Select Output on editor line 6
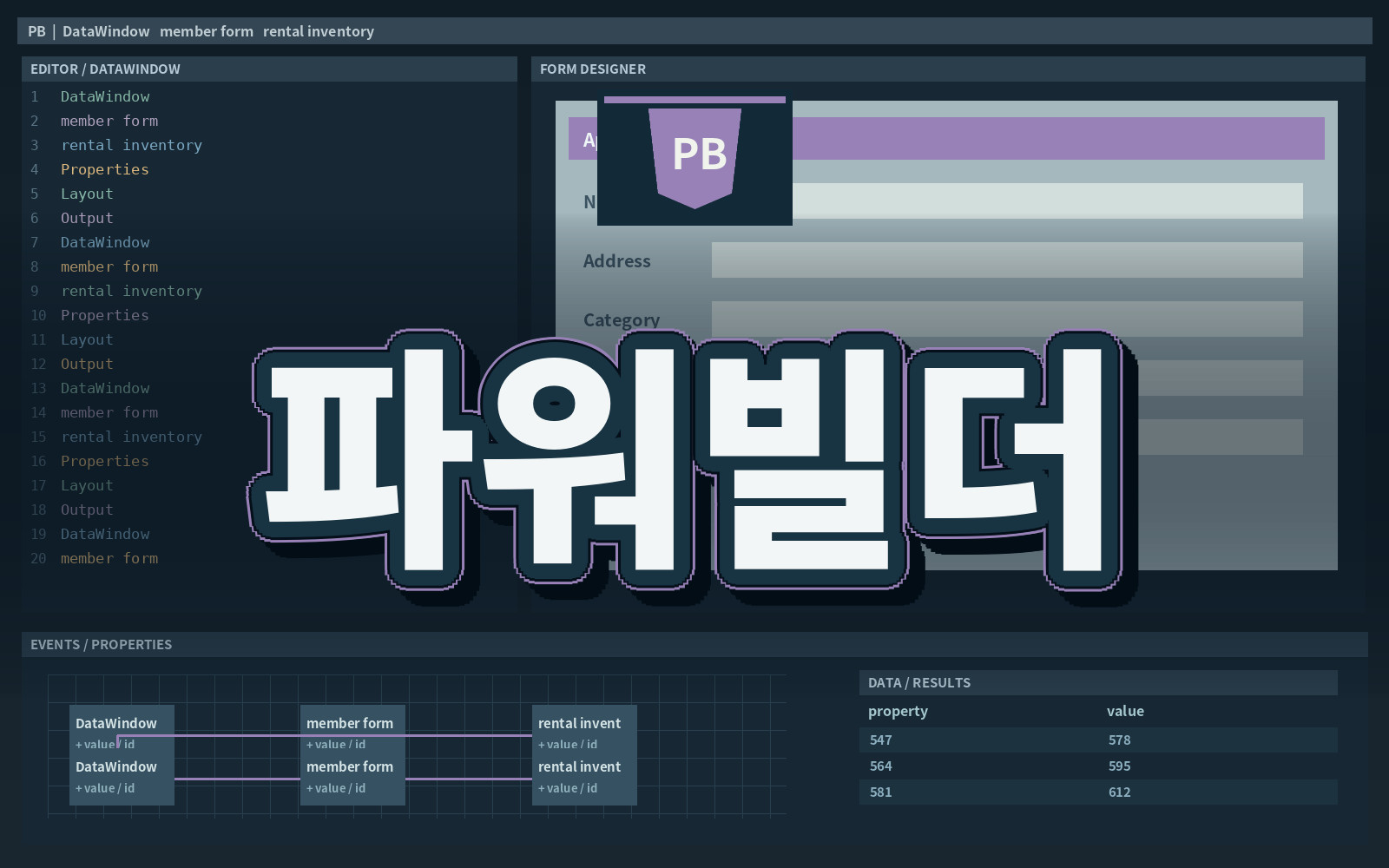This screenshot has height=868, width=1389. click(x=87, y=218)
